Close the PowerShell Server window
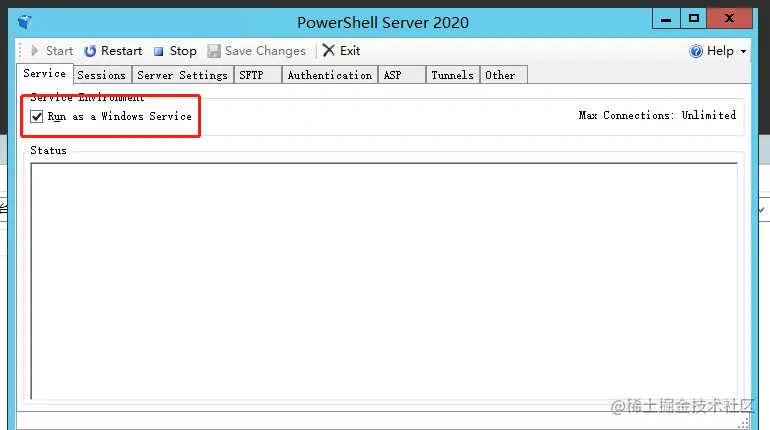Screen dimensions: 770x430 pyautogui.click(x=729, y=18)
